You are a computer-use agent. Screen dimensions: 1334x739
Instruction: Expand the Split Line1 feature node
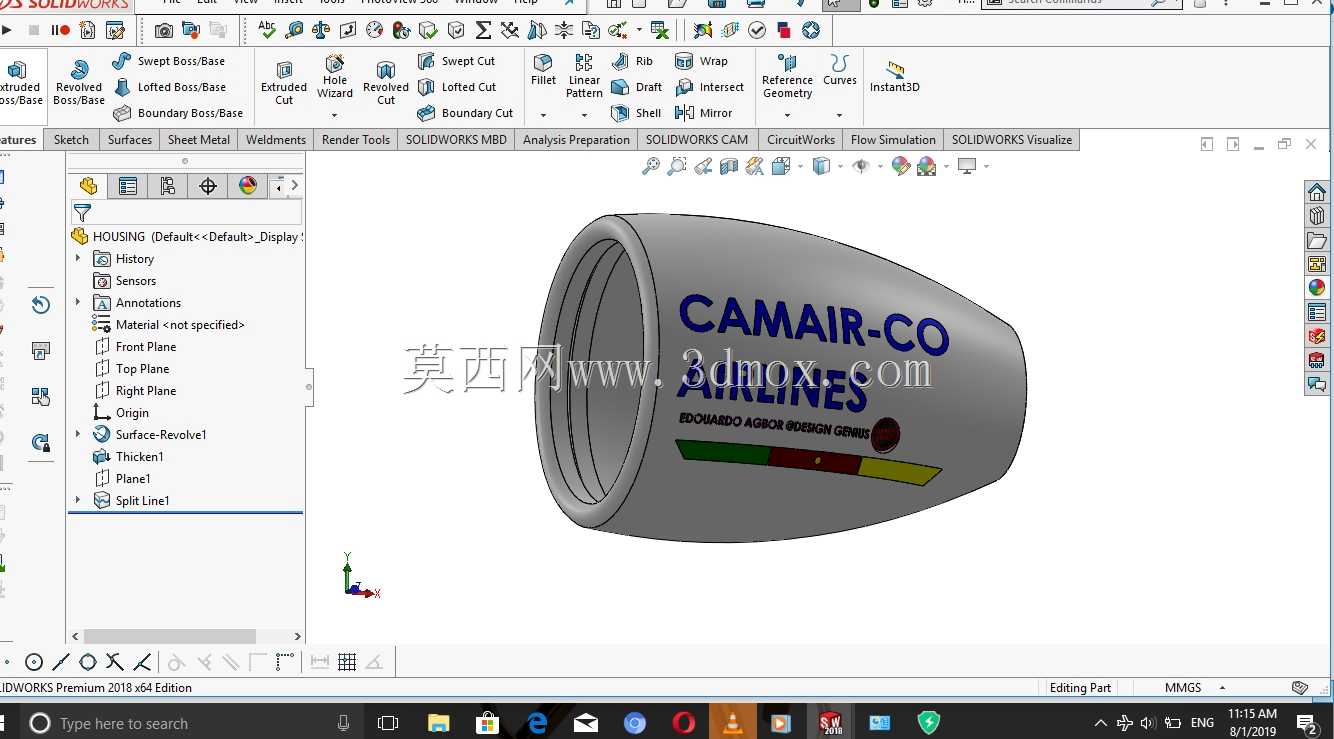click(x=78, y=501)
